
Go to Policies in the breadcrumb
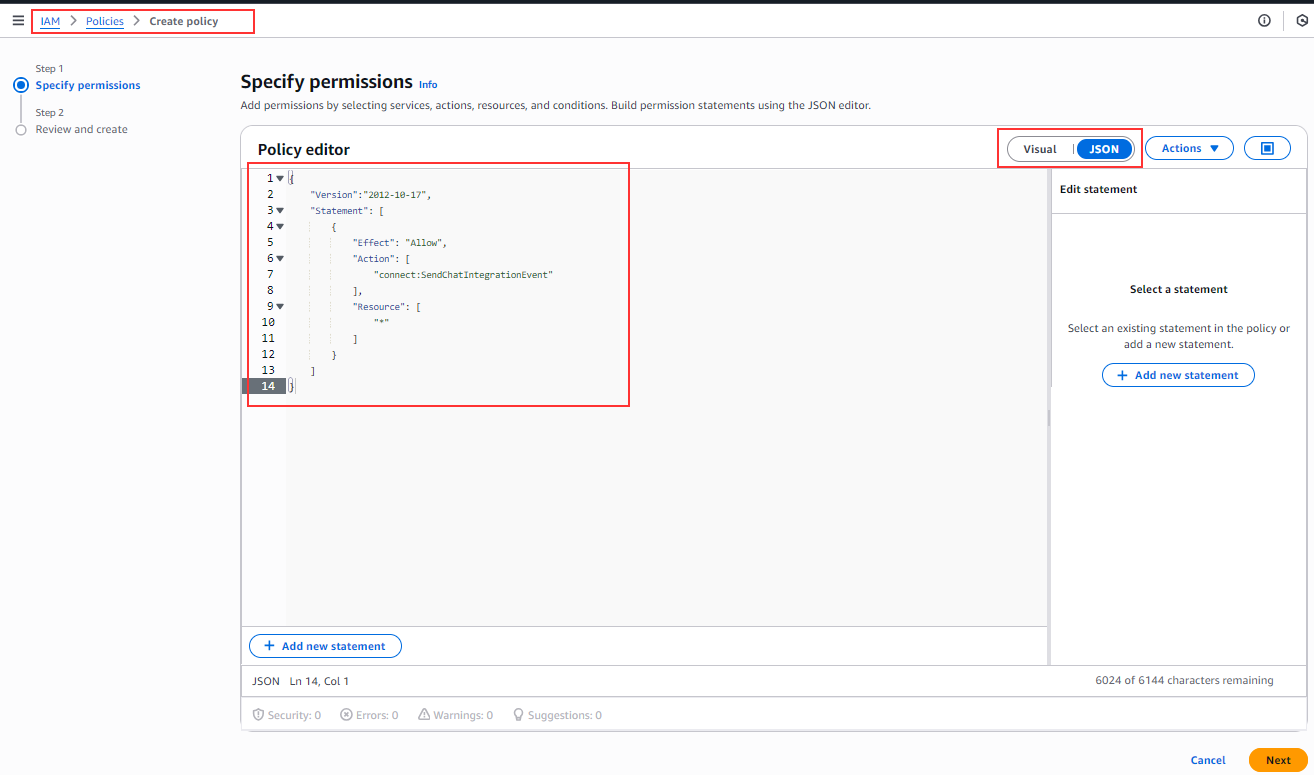pyautogui.click(x=104, y=21)
